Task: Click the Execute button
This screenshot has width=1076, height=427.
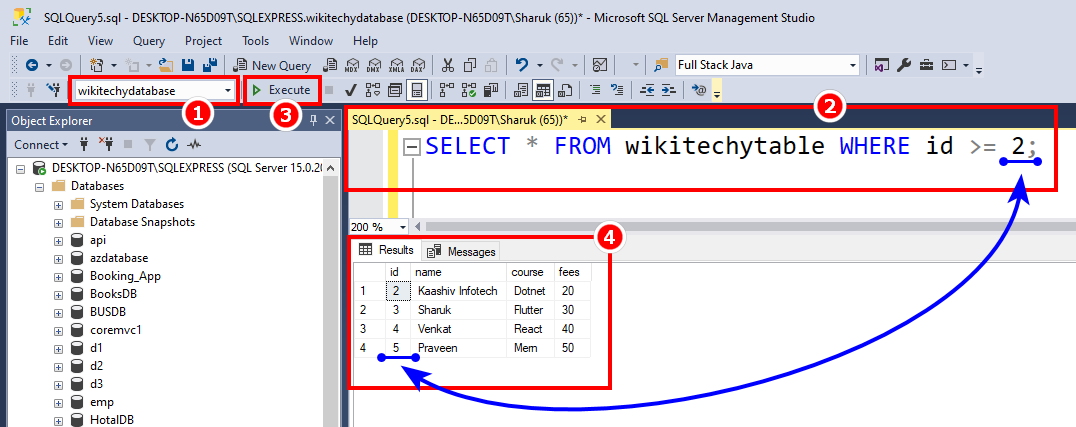Action: click(282, 91)
